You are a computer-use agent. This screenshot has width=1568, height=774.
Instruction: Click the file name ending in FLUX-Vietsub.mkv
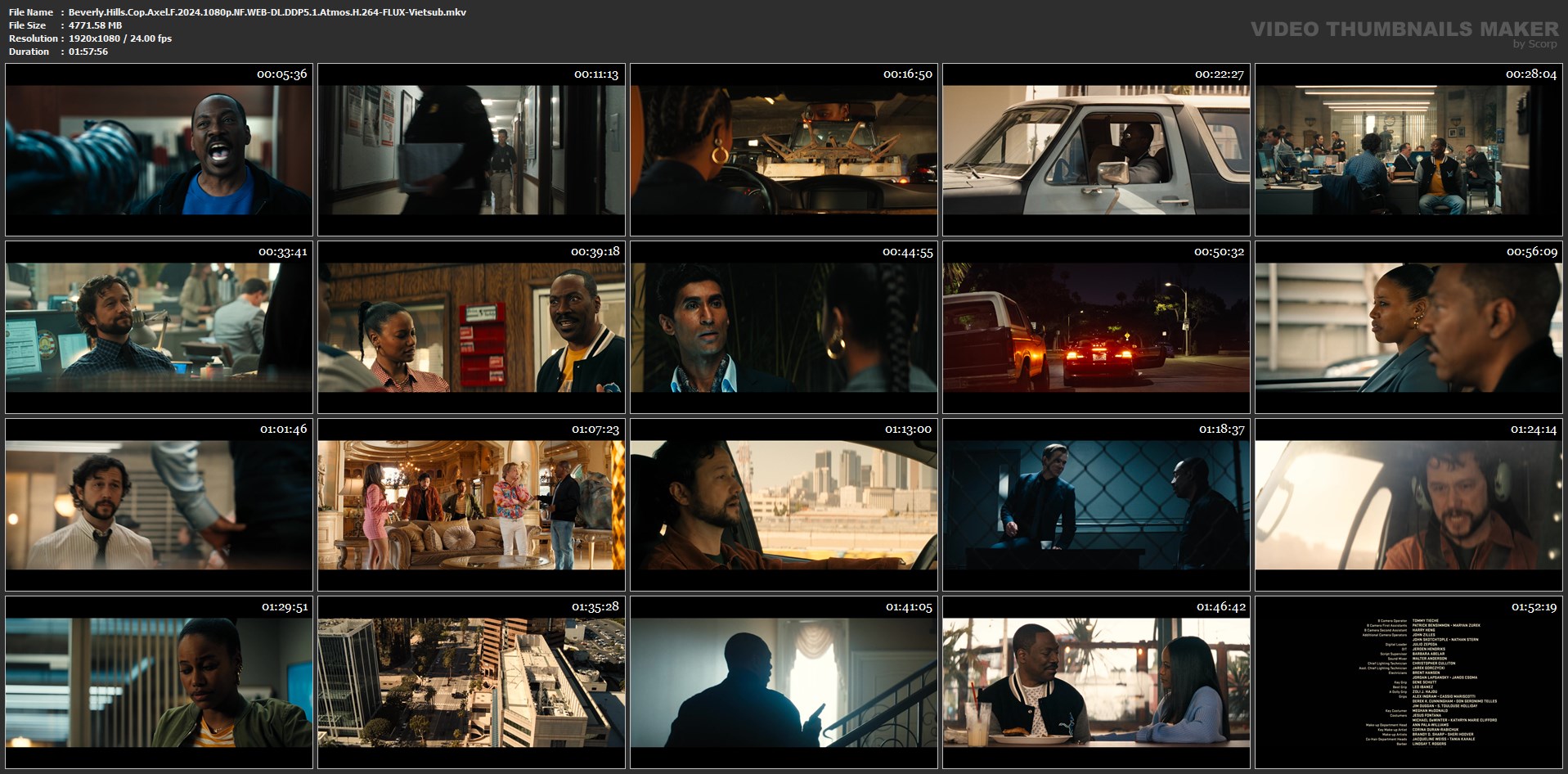(x=267, y=12)
